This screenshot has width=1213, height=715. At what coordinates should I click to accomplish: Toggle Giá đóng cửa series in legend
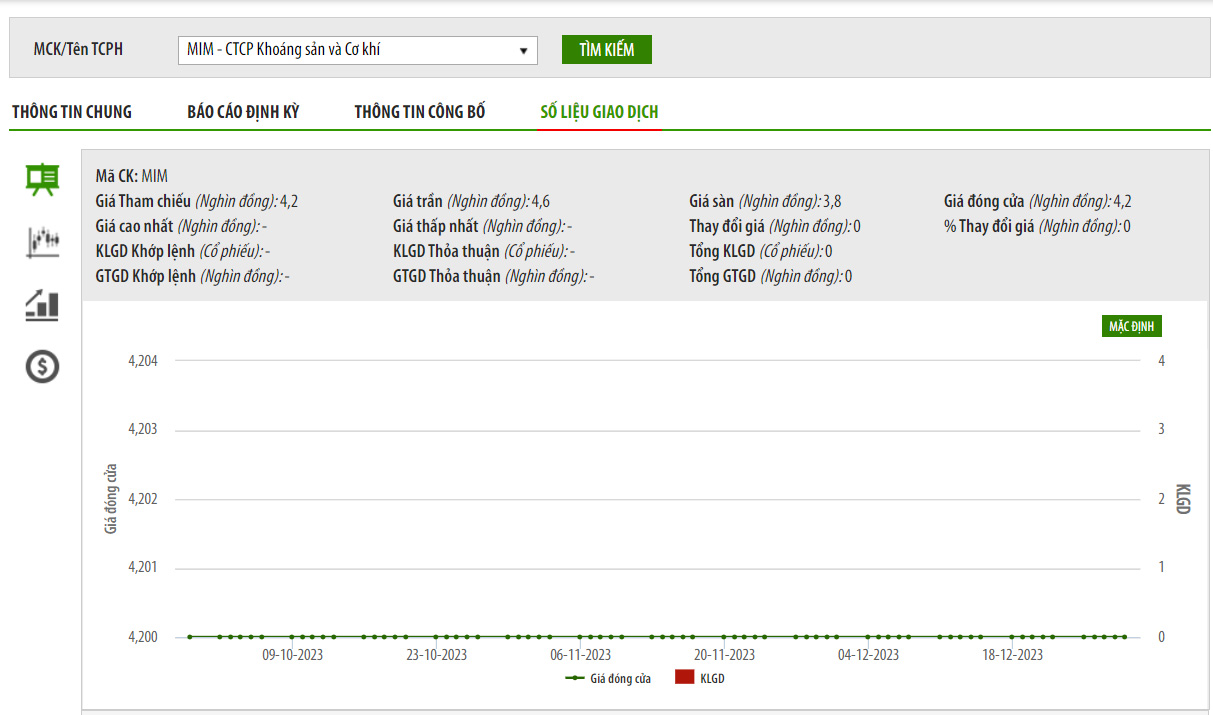click(x=609, y=679)
